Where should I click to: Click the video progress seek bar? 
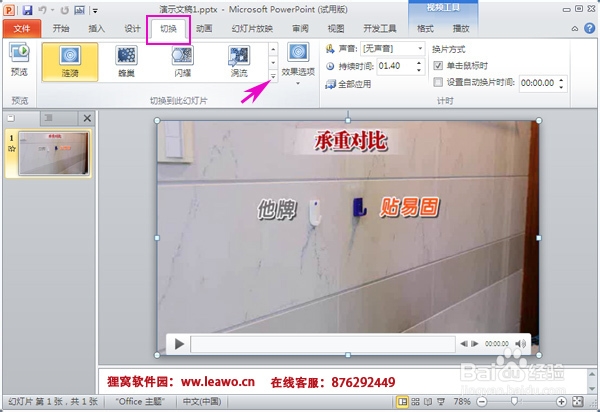[x=323, y=344]
